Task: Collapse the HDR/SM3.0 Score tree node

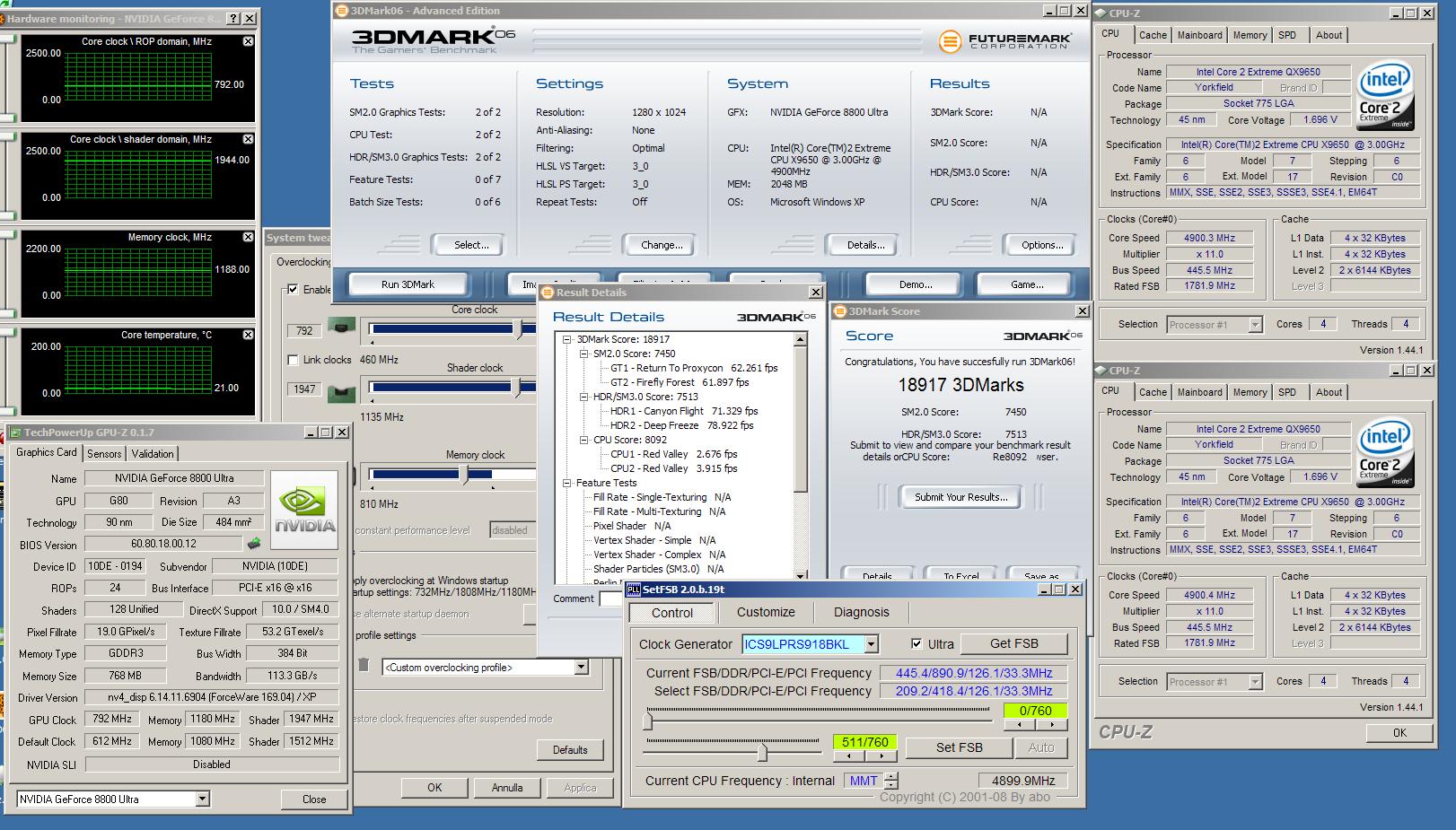Action: [x=583, y=397]
